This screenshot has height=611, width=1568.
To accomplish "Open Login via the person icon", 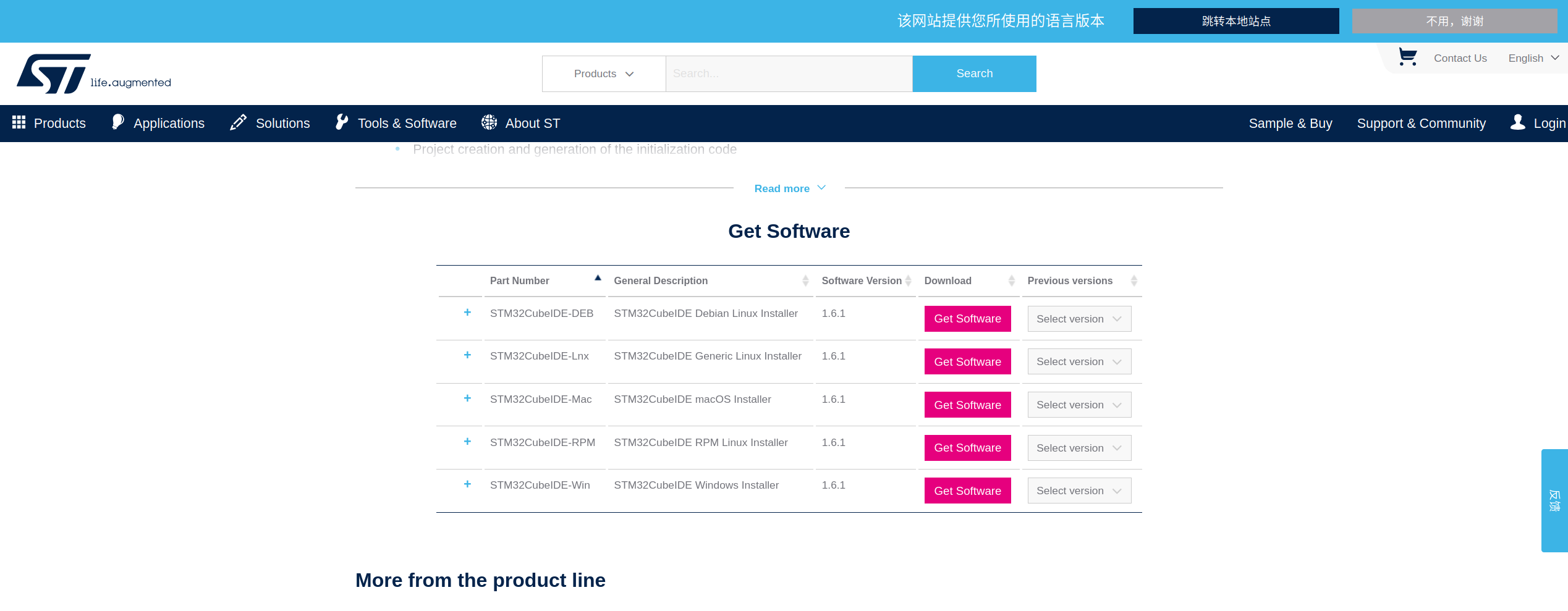I will click(x=1519, y=123).
